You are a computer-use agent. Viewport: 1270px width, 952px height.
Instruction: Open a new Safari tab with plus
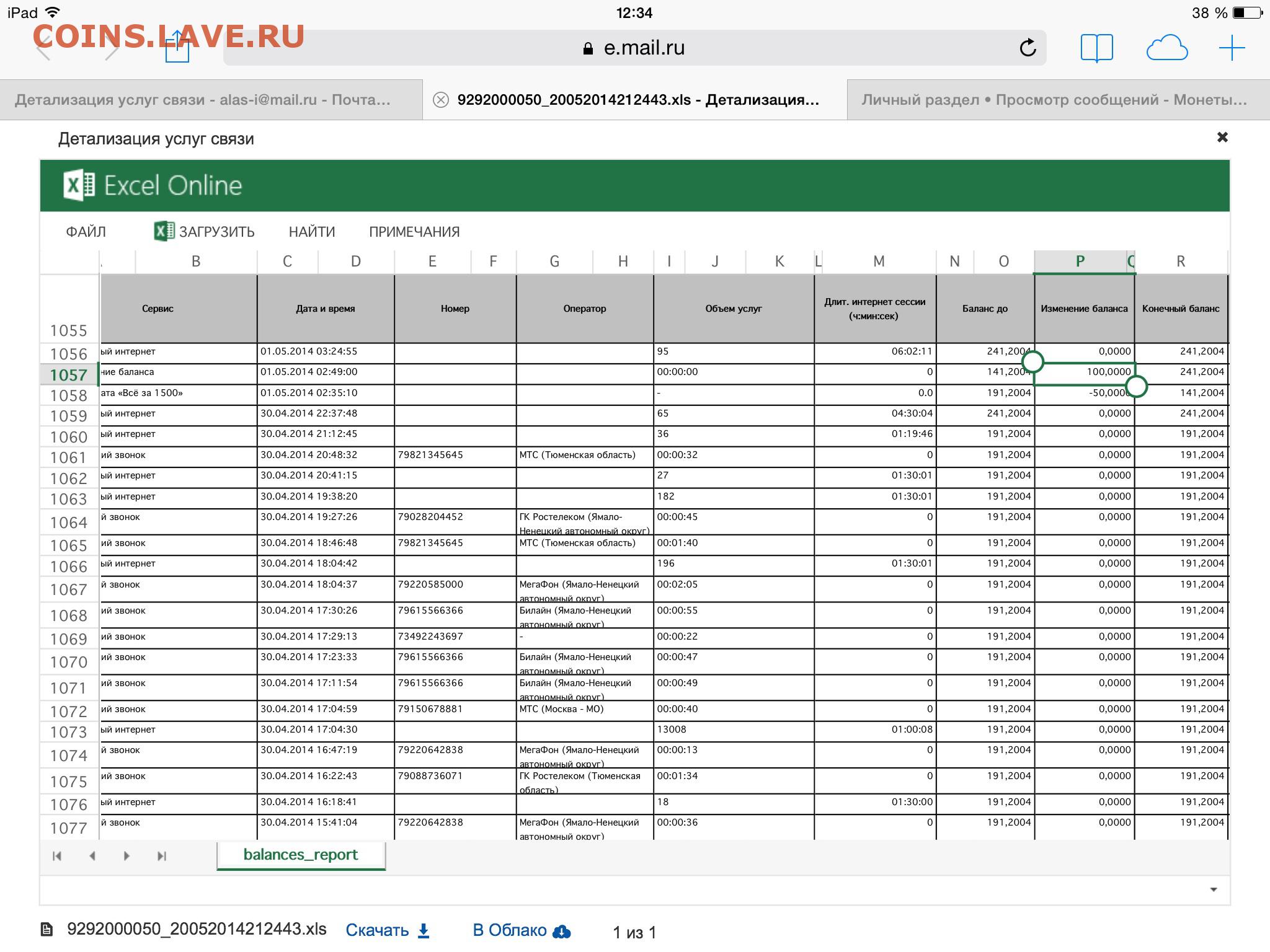(x=1232, y=48)
